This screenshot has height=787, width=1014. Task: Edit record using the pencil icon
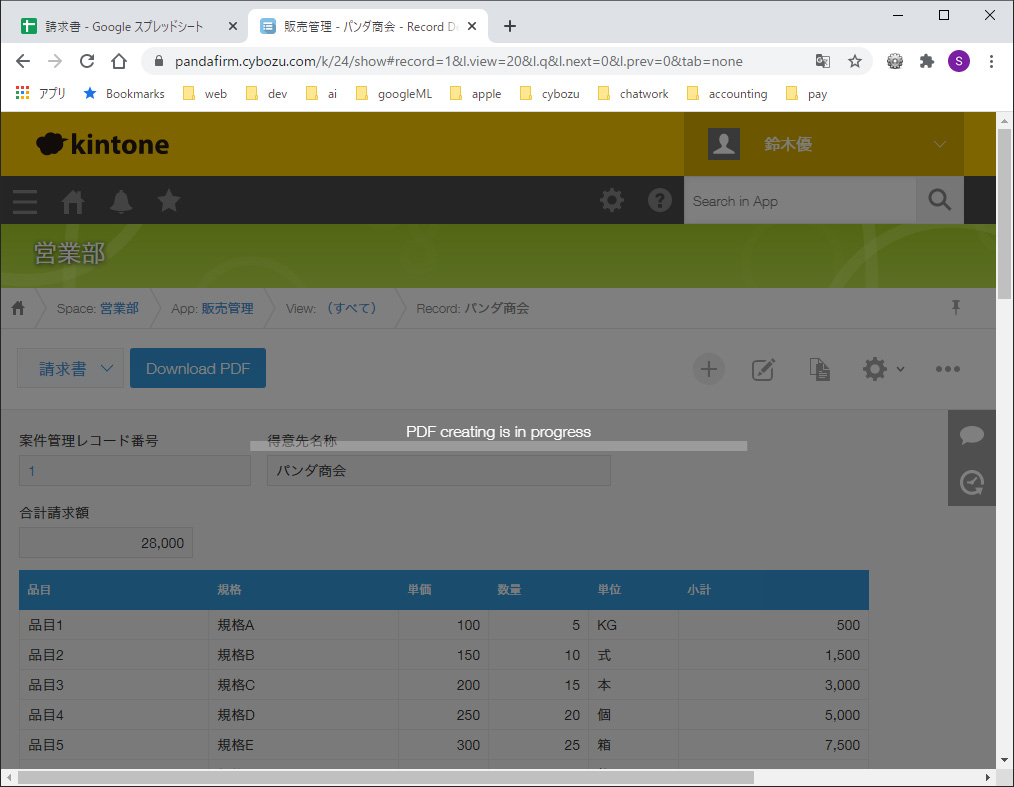[x=763, y=369]
